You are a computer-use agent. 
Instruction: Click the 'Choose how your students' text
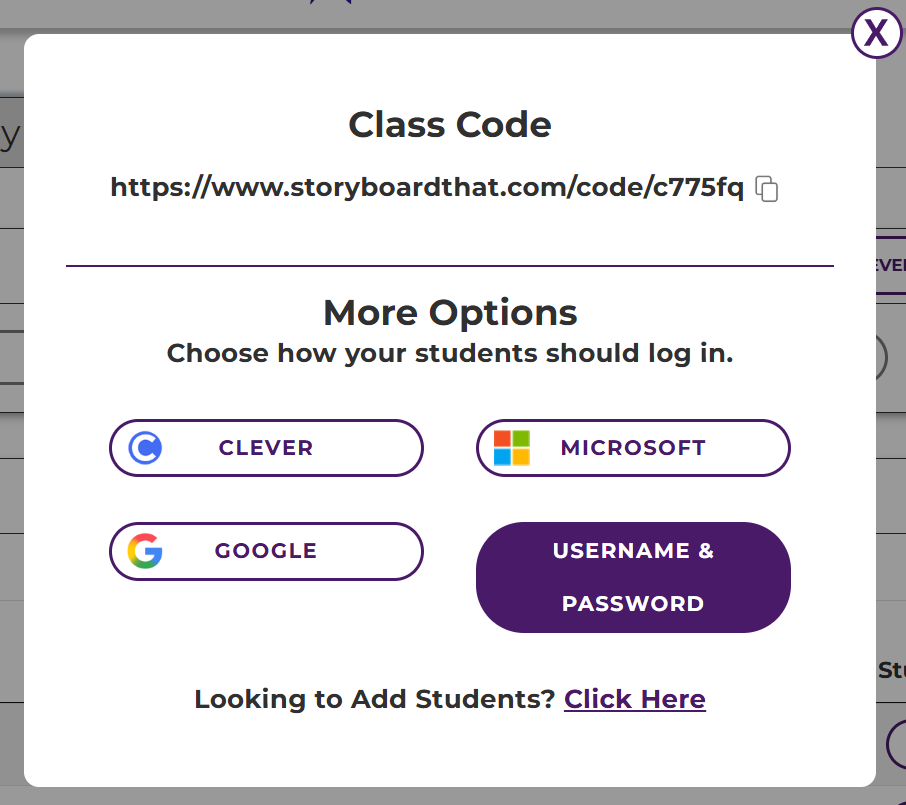(450, 354)
